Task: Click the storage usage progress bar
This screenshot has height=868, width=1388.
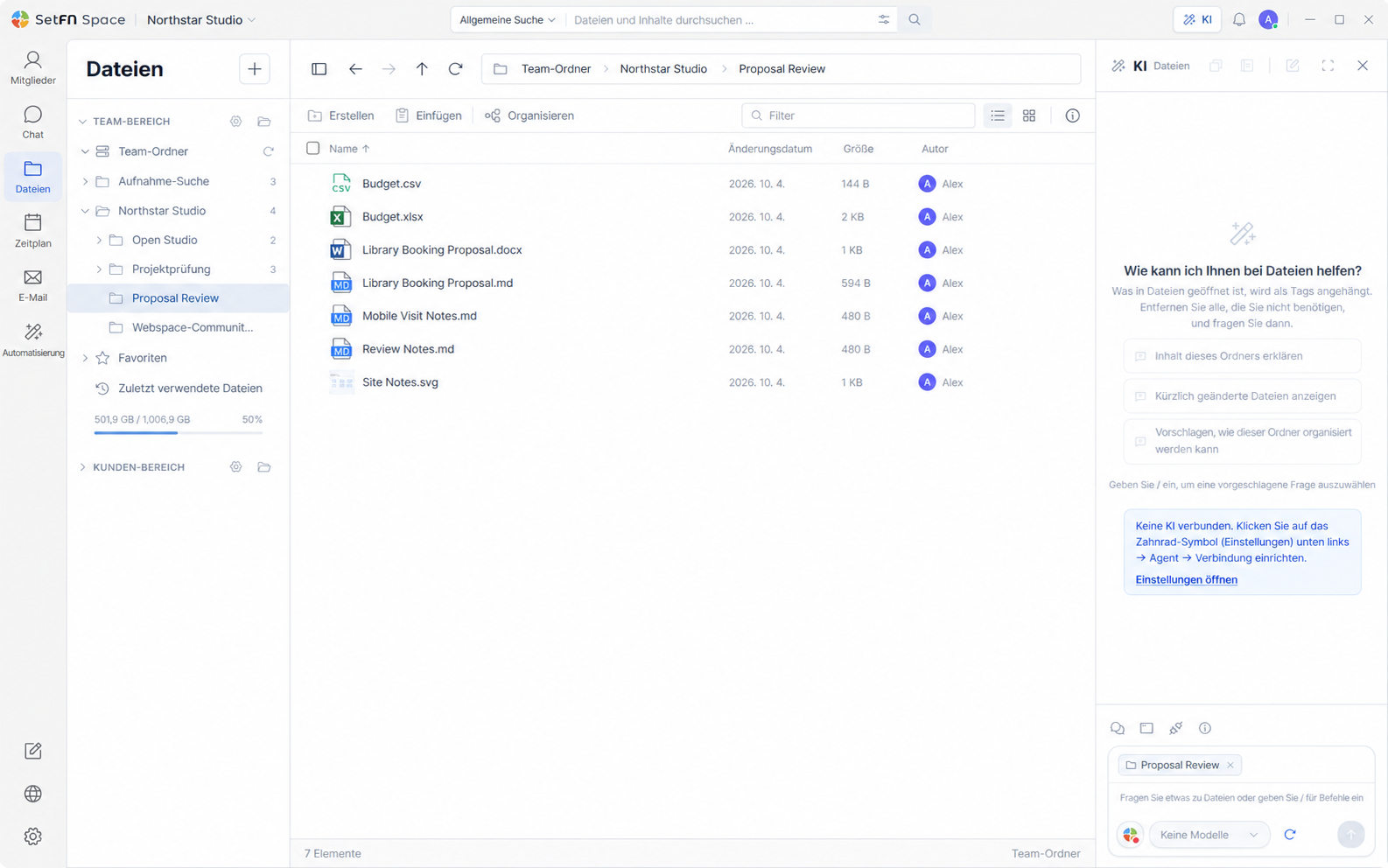Action: coord(179,432)
